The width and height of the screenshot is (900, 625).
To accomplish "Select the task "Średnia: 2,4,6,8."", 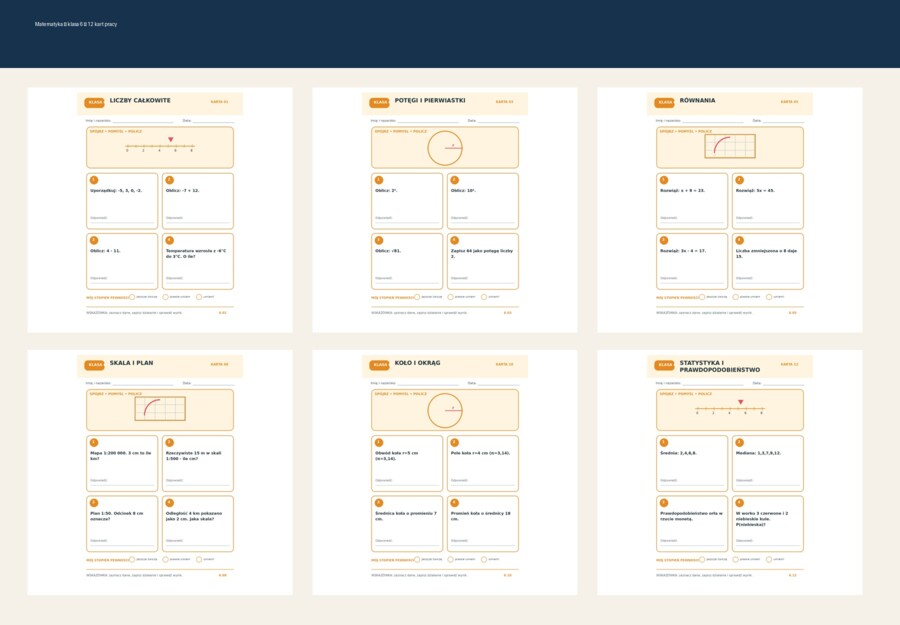I will (x=692, y=463).
